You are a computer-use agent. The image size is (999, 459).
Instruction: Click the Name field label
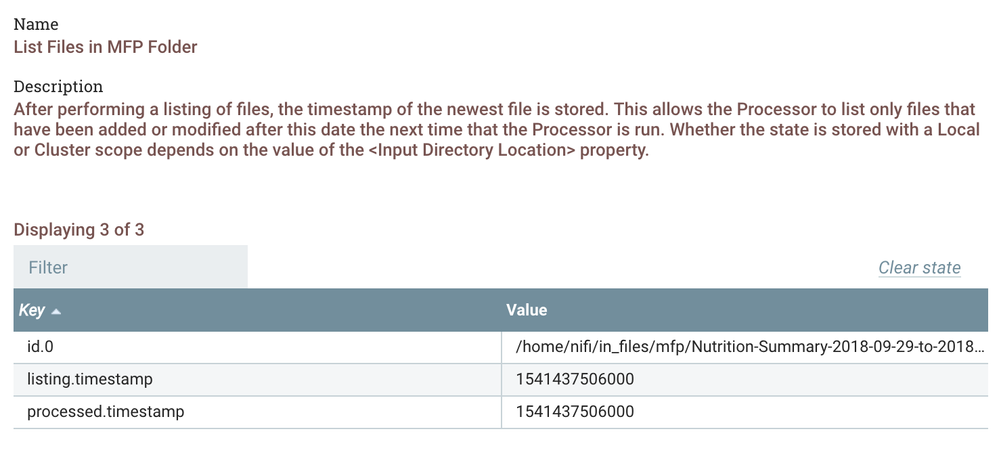[x=35, y=23]
